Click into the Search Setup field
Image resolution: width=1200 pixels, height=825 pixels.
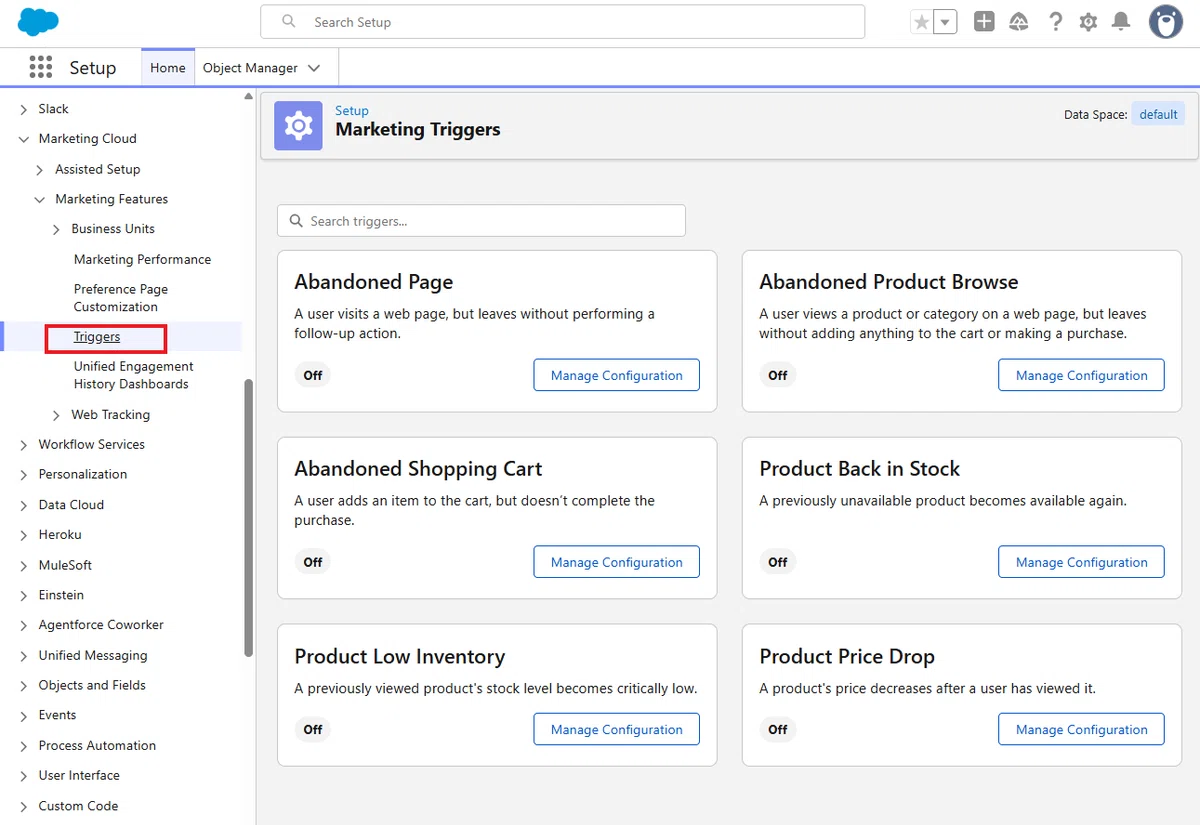pyautogui.click(x=562, y=22)
